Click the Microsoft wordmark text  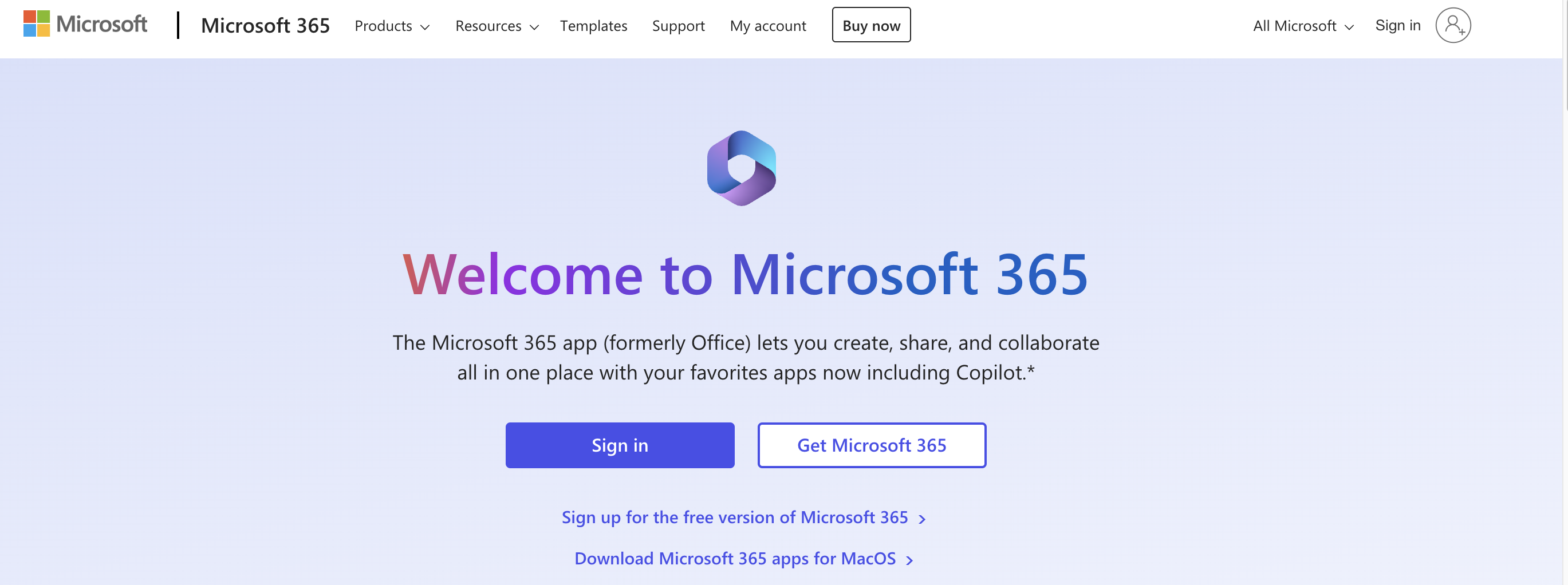pos(102,23)
